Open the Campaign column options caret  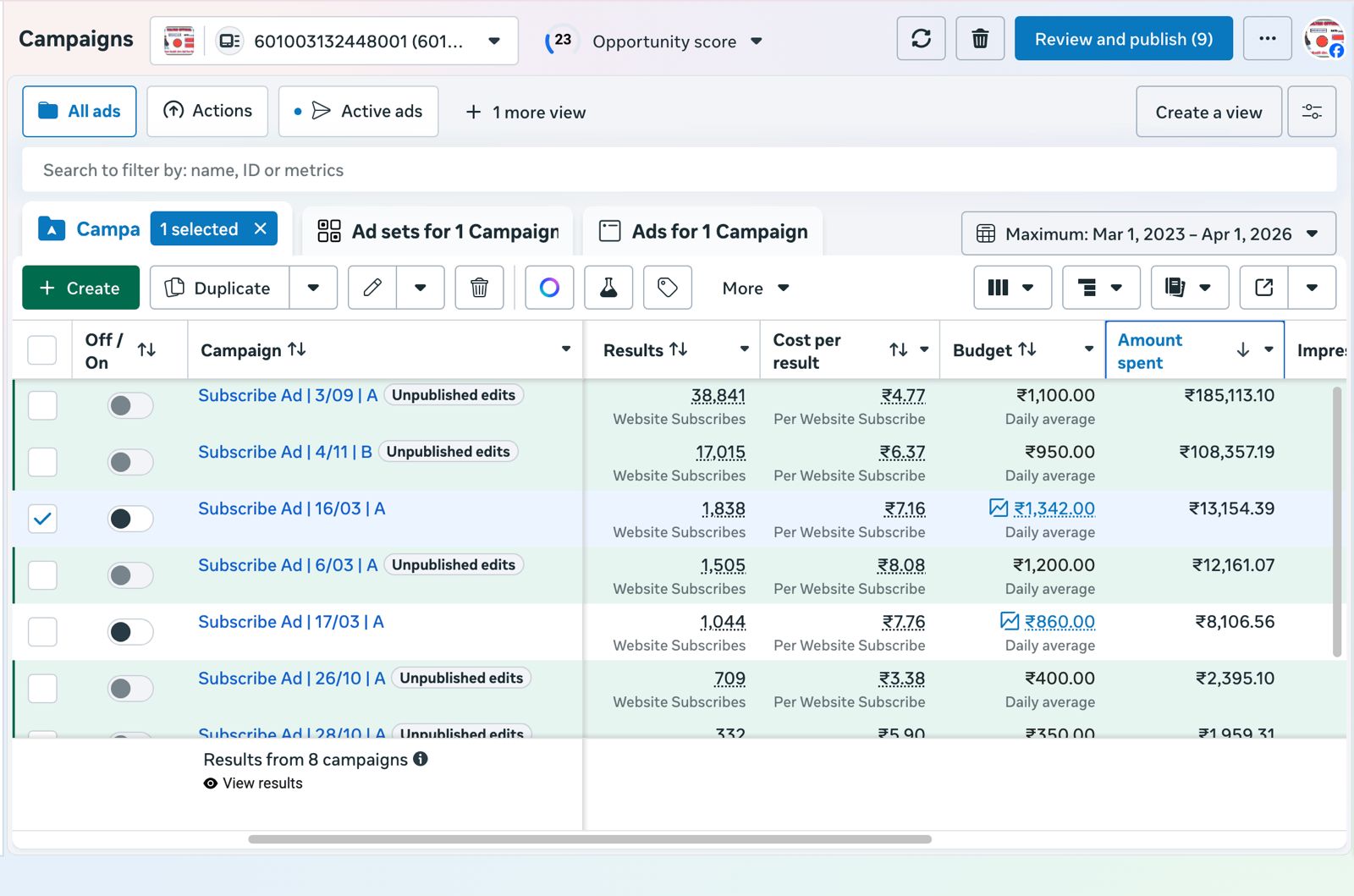point(566,349)
